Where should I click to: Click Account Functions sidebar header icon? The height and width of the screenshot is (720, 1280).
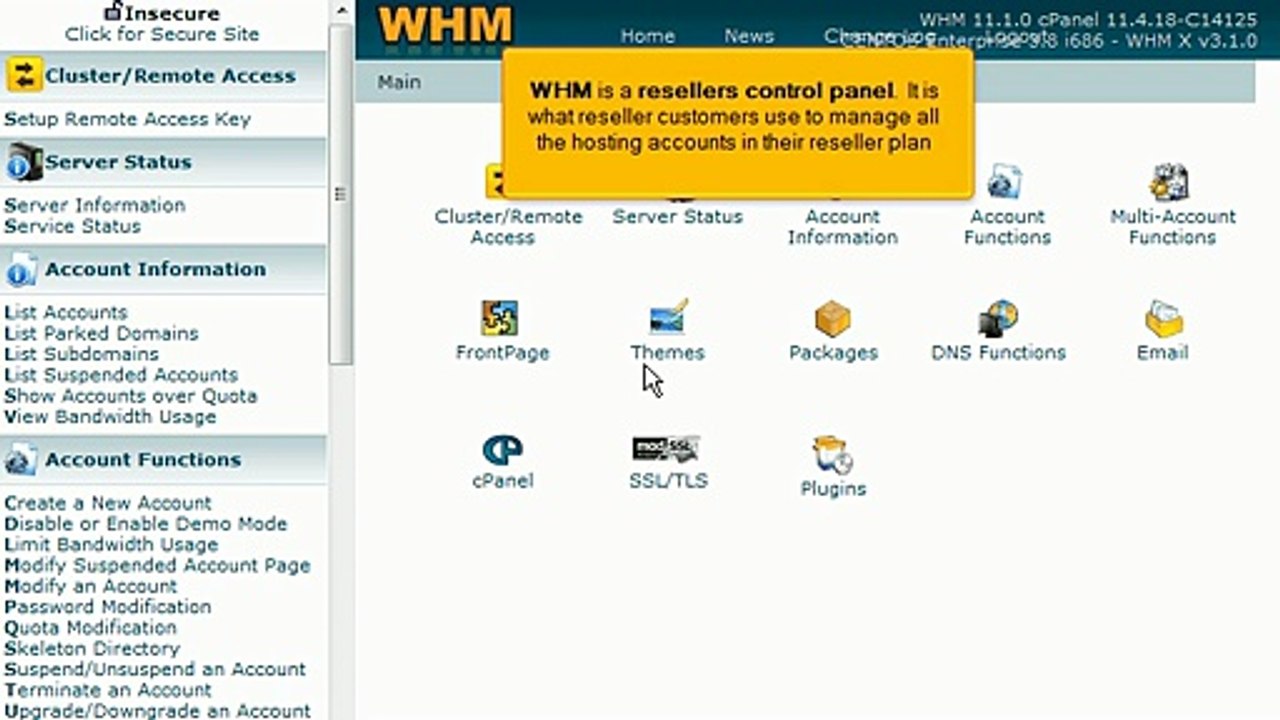23,460
